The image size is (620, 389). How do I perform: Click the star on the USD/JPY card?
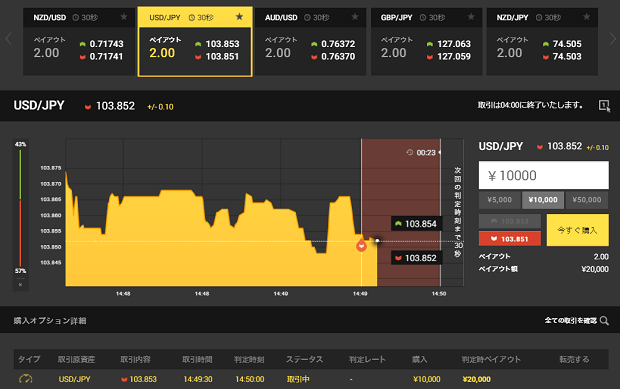[x=239, y=17]
